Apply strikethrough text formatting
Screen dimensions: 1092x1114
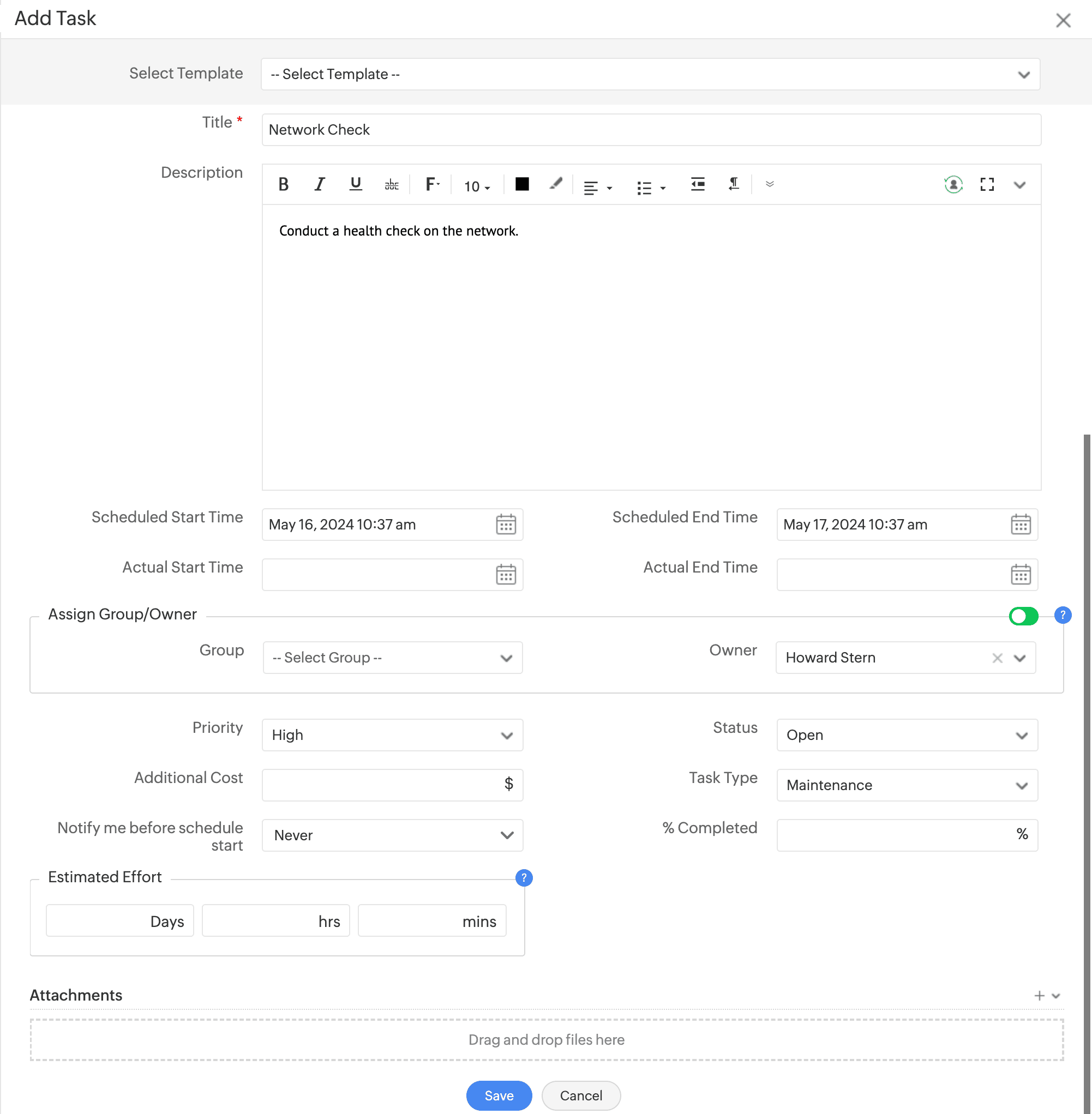(x=392, y=185)
